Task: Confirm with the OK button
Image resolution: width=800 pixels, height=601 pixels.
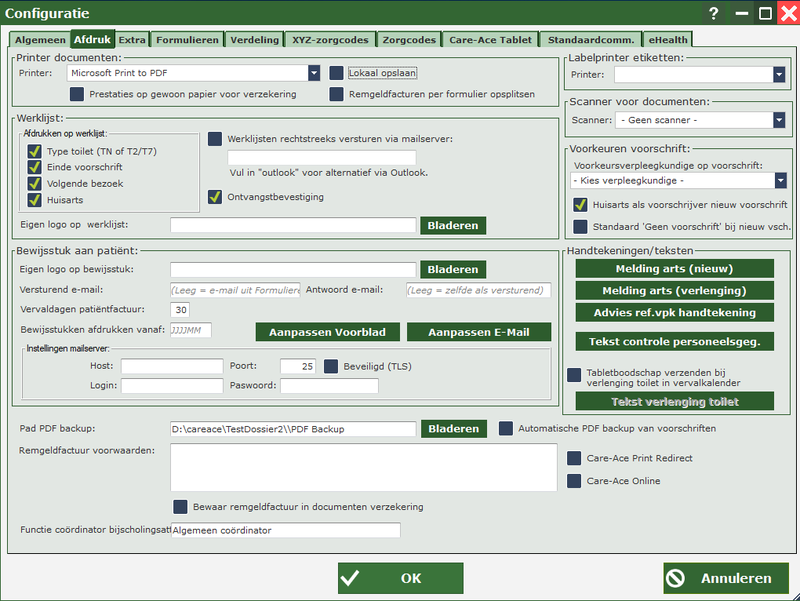Action: (x=401, y=578)
